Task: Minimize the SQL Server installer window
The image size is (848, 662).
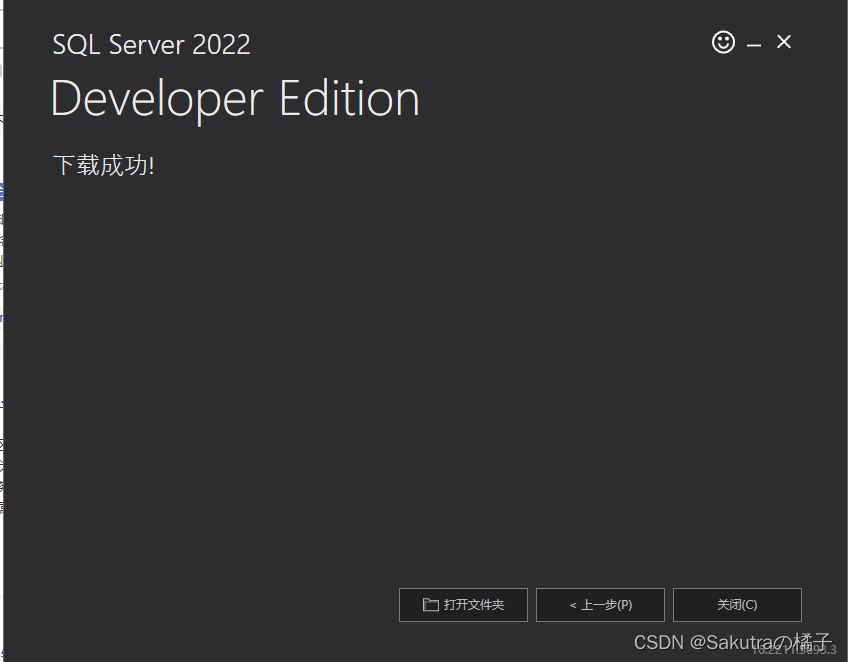Action: coord(754,45)
